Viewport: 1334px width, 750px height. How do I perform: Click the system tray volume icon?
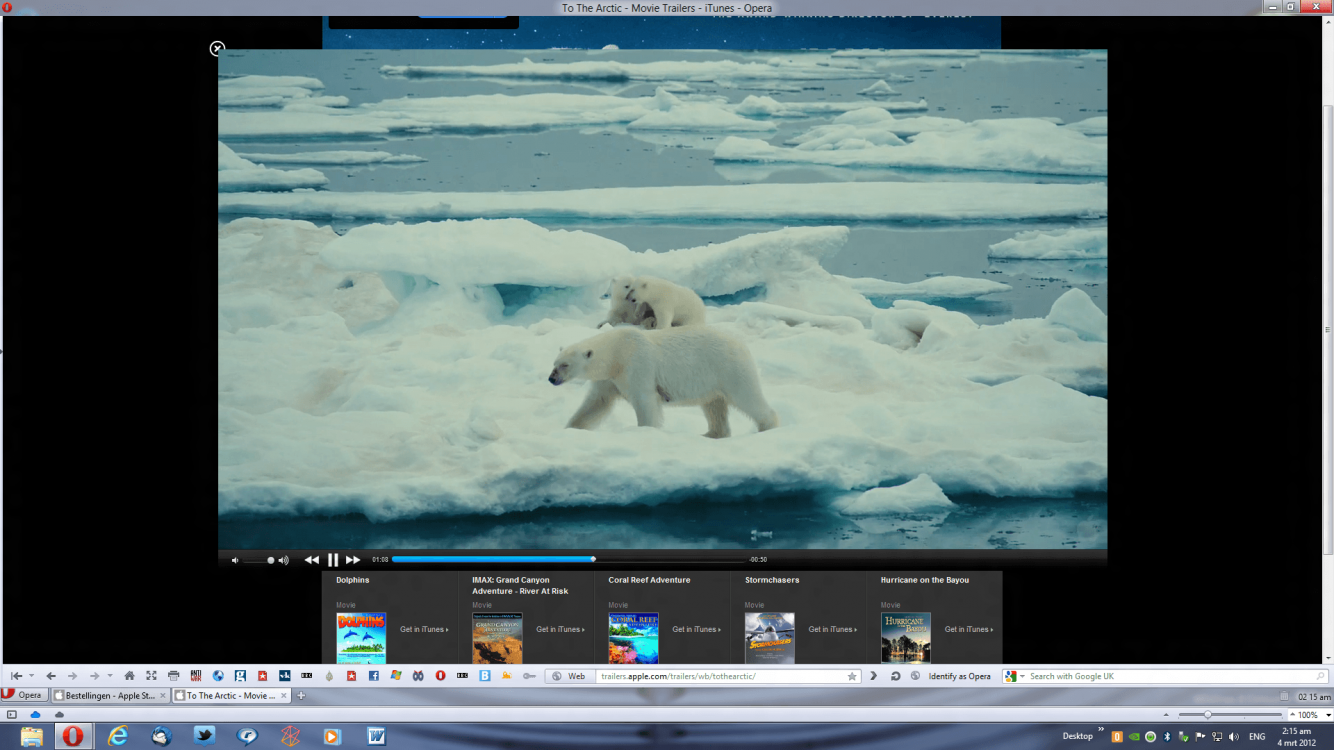[x=1232, y=737]
